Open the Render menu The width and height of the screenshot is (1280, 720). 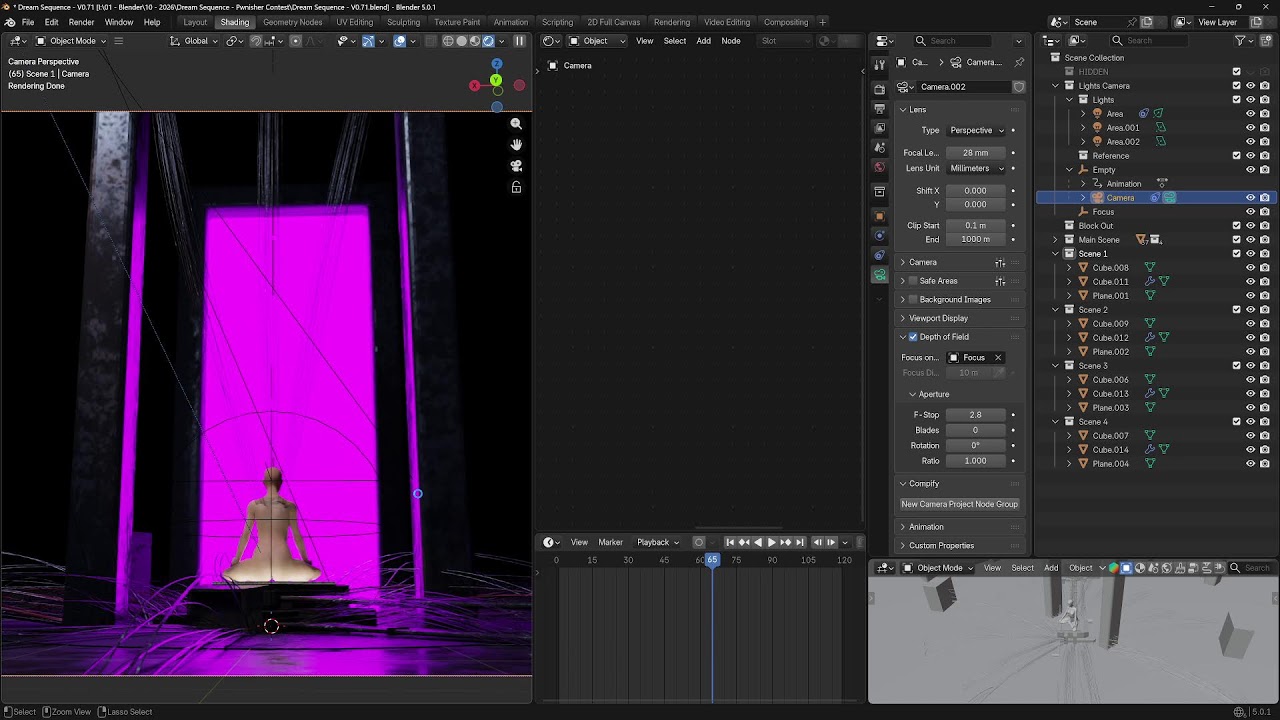coord(82,22)
